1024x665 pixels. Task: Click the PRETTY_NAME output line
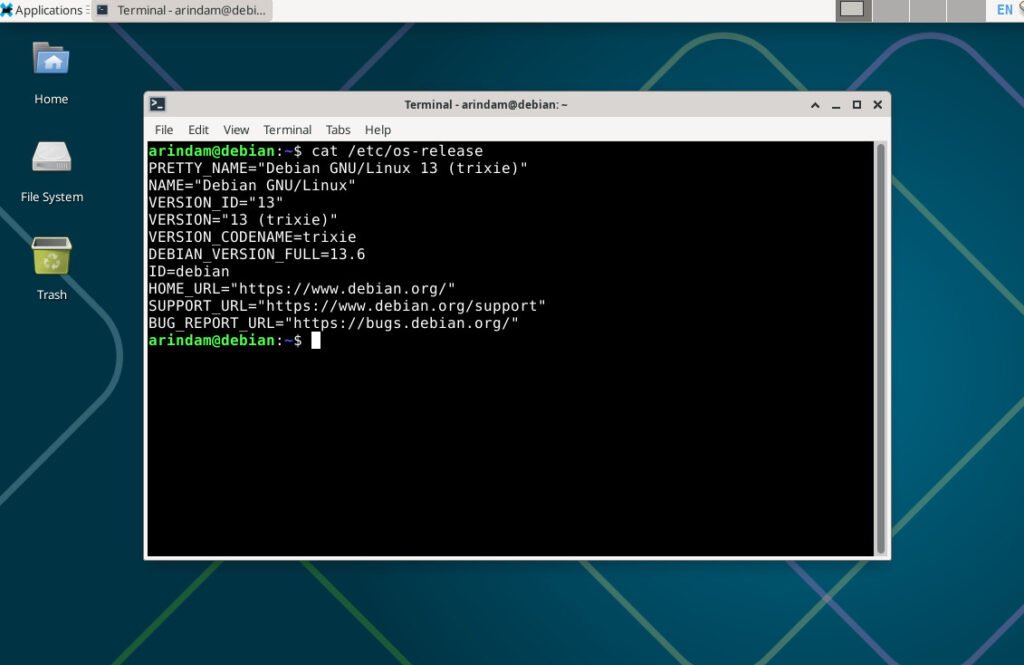click(x=338, y=168)
